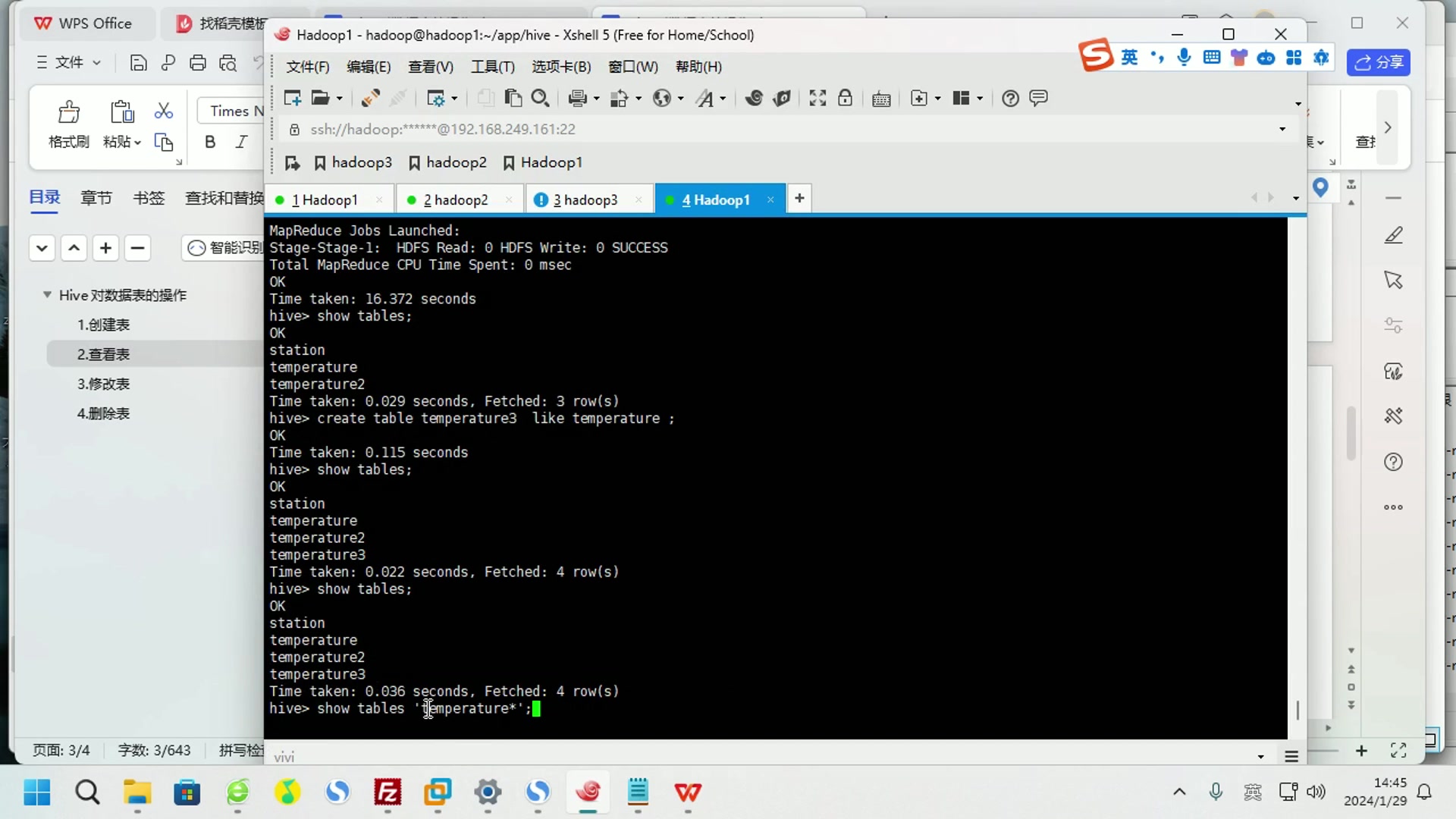Open the 工具(T) menu
The height and width of the screenshot is (819, 1456).
[493, 67]
